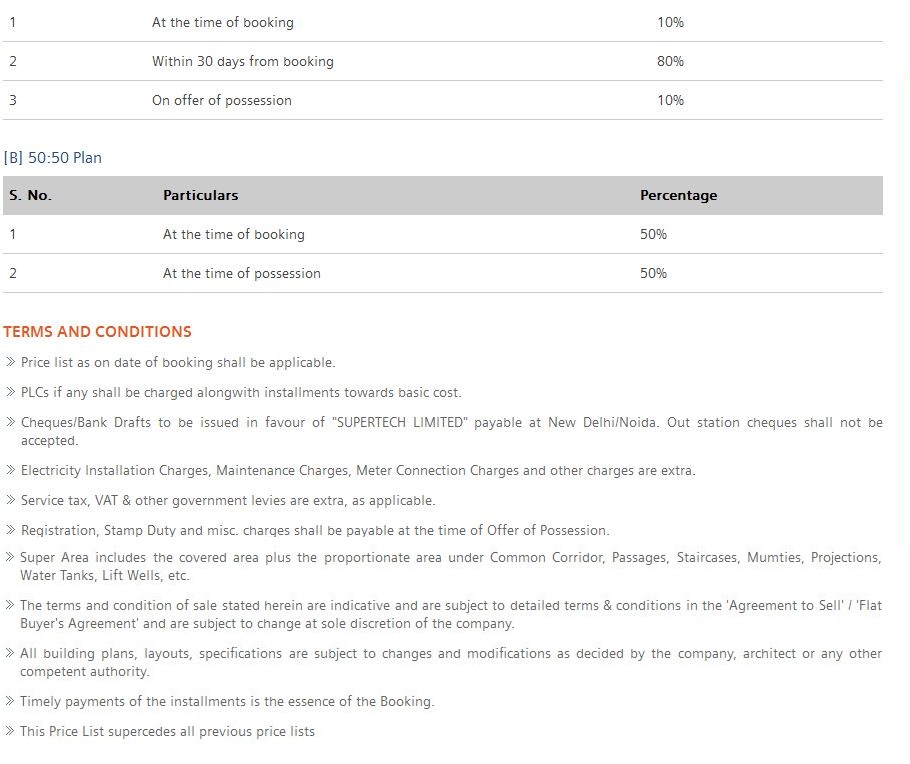Click the bullet icon beside "Super Area includes"
The height and width of the screenshot is (764, 910).
pyautogui.click(x=10, y=558)
